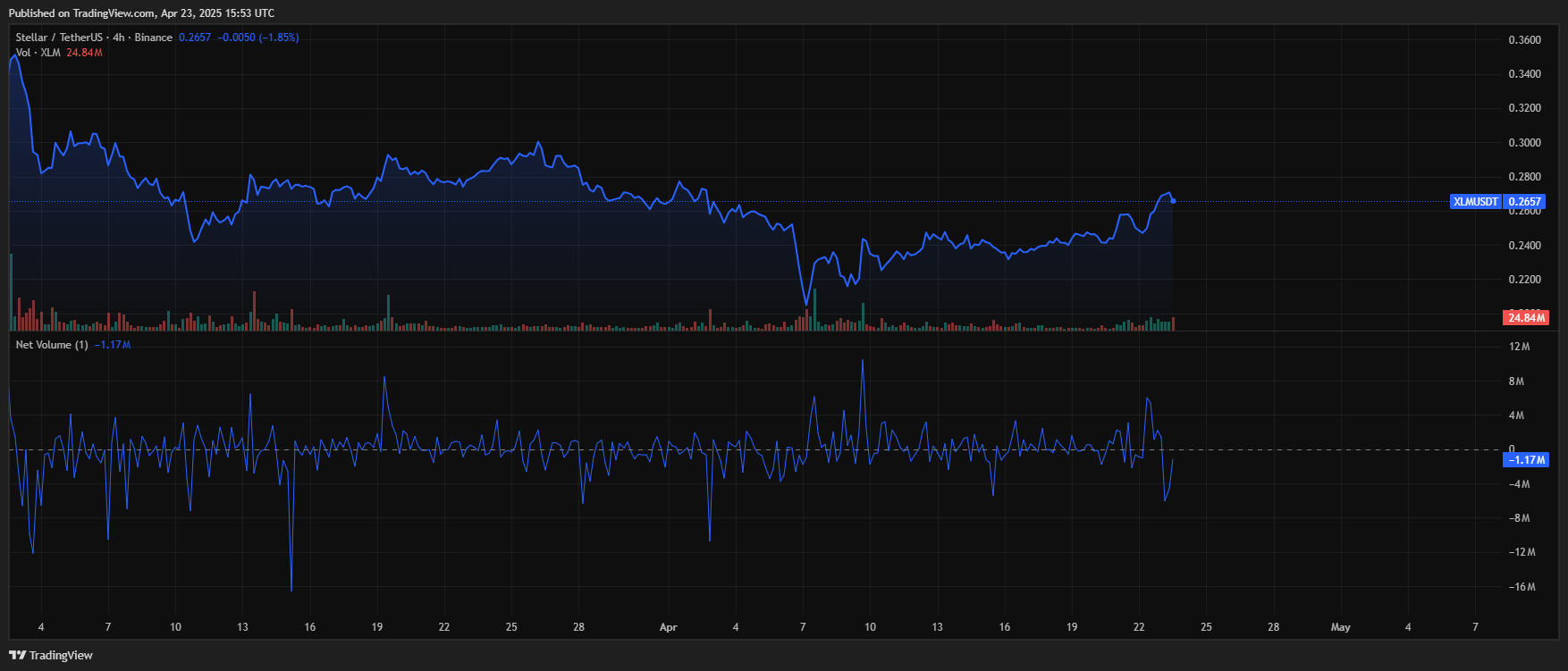Click the '13' date label left of '16' and '19'

point(242,627)
